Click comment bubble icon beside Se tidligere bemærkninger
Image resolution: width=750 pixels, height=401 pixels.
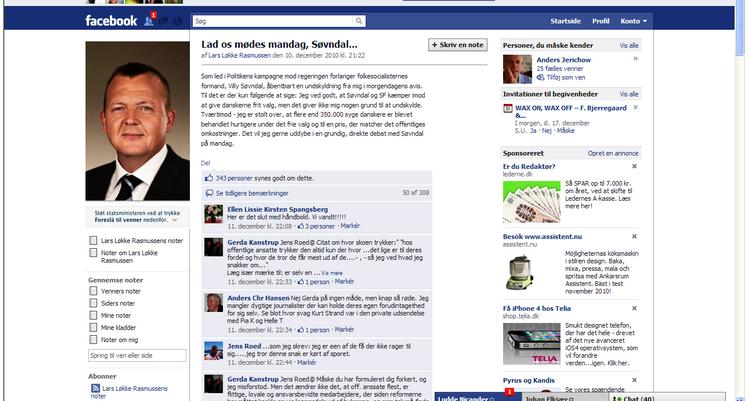(x=209, y=193)
